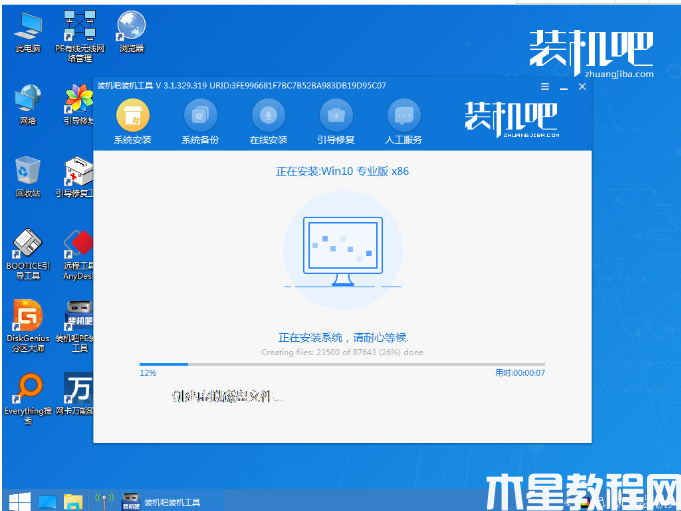Launch 远程工具 AnyDesk desktop shortcut
Viewport: 681px width, 511px height.
78,255
